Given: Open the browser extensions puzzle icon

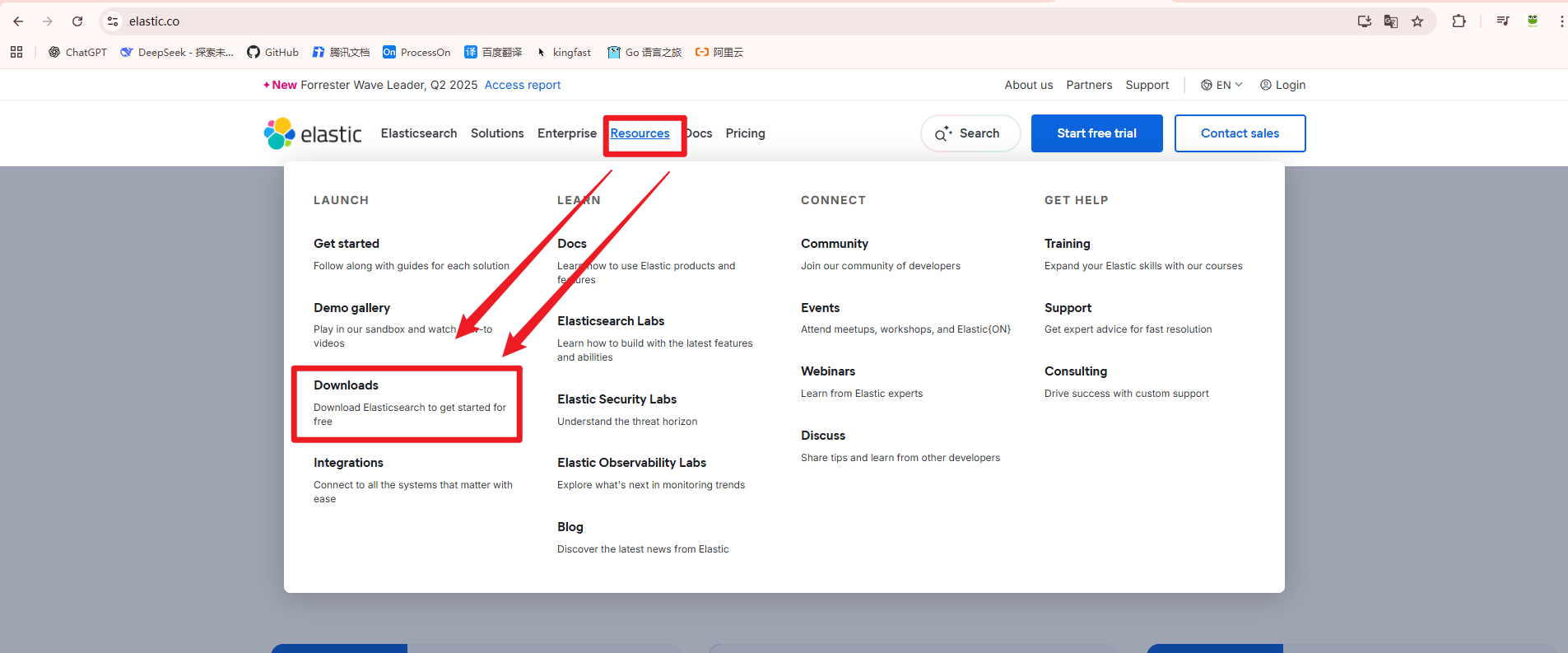Looking at the screenshot, I should 1459,21.
